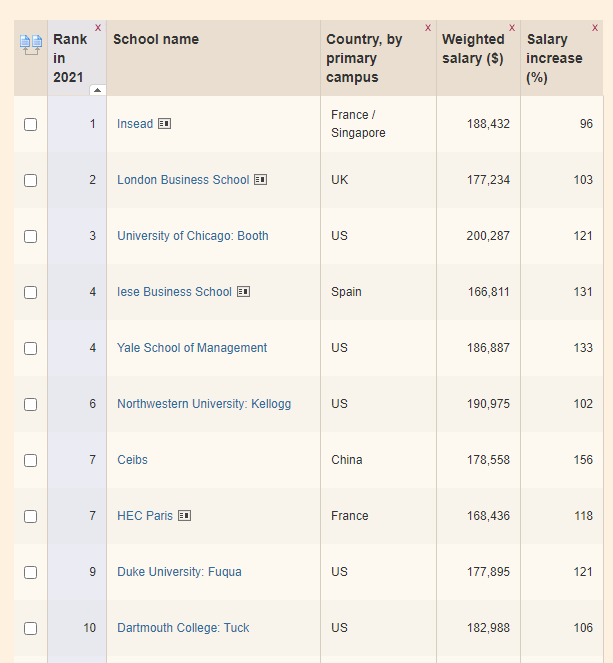This screenshot has width=613, height=663.
Task: Click the weighted salary value 186,887
Action: [x=488, y=348]
